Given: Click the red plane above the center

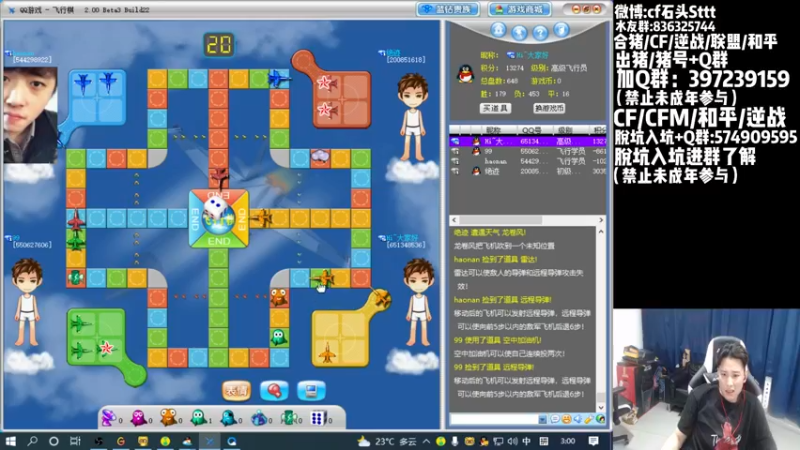Looking at the screenshot, I should pyautogui.click(x=219, y=178).
